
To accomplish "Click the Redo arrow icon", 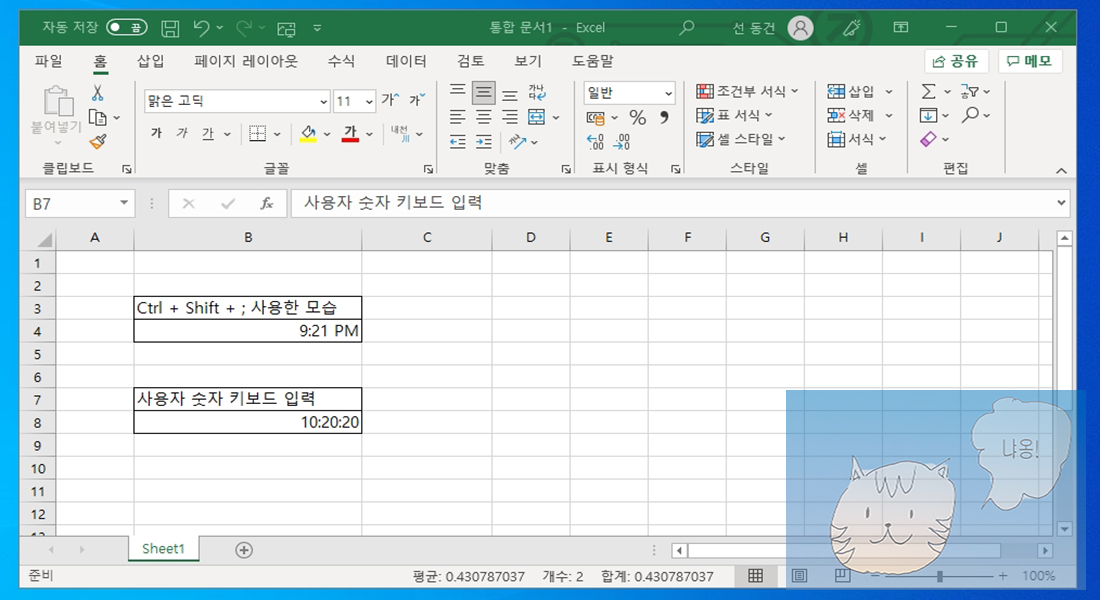I will coord(243,27).
